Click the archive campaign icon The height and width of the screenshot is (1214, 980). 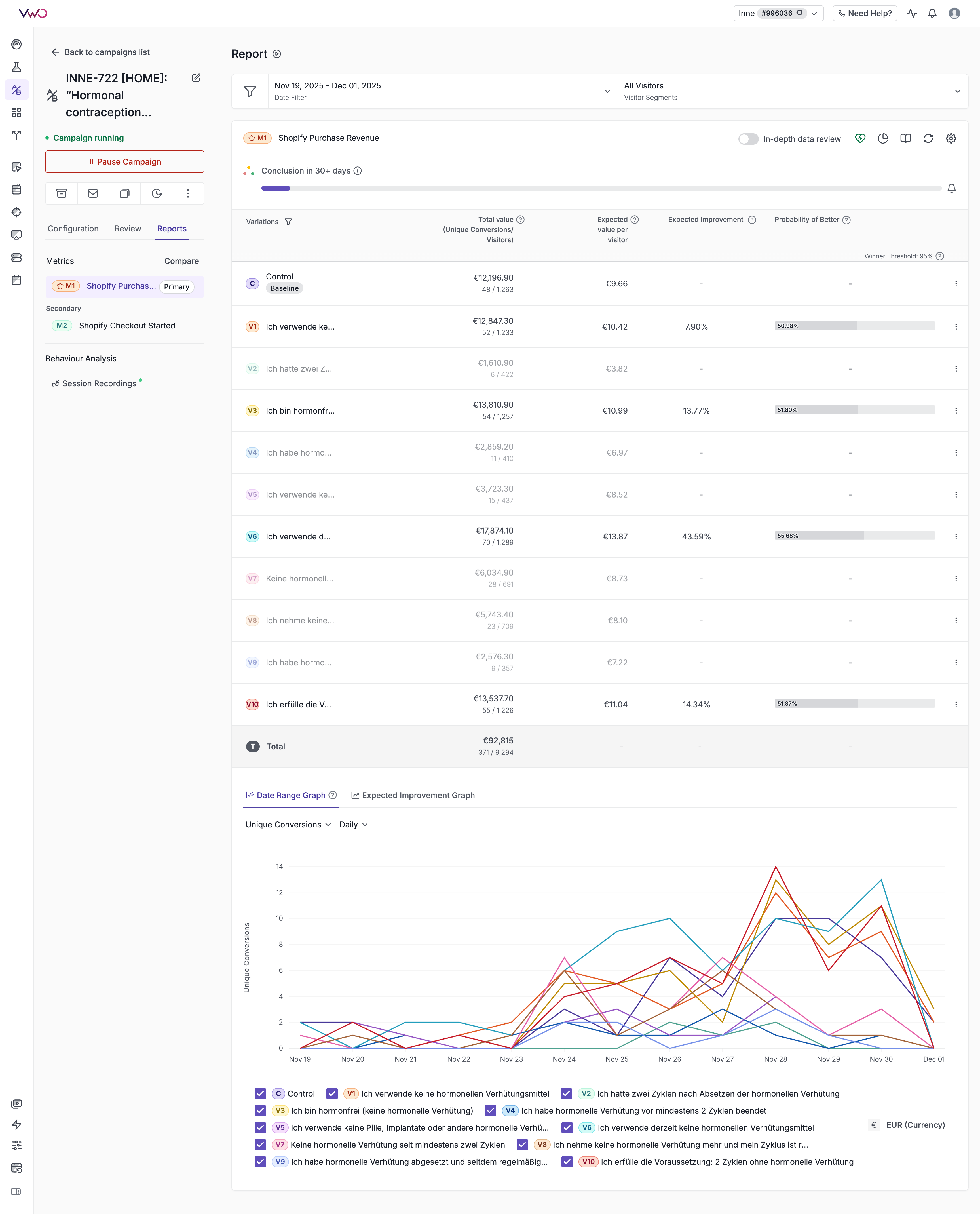point(62,194)
